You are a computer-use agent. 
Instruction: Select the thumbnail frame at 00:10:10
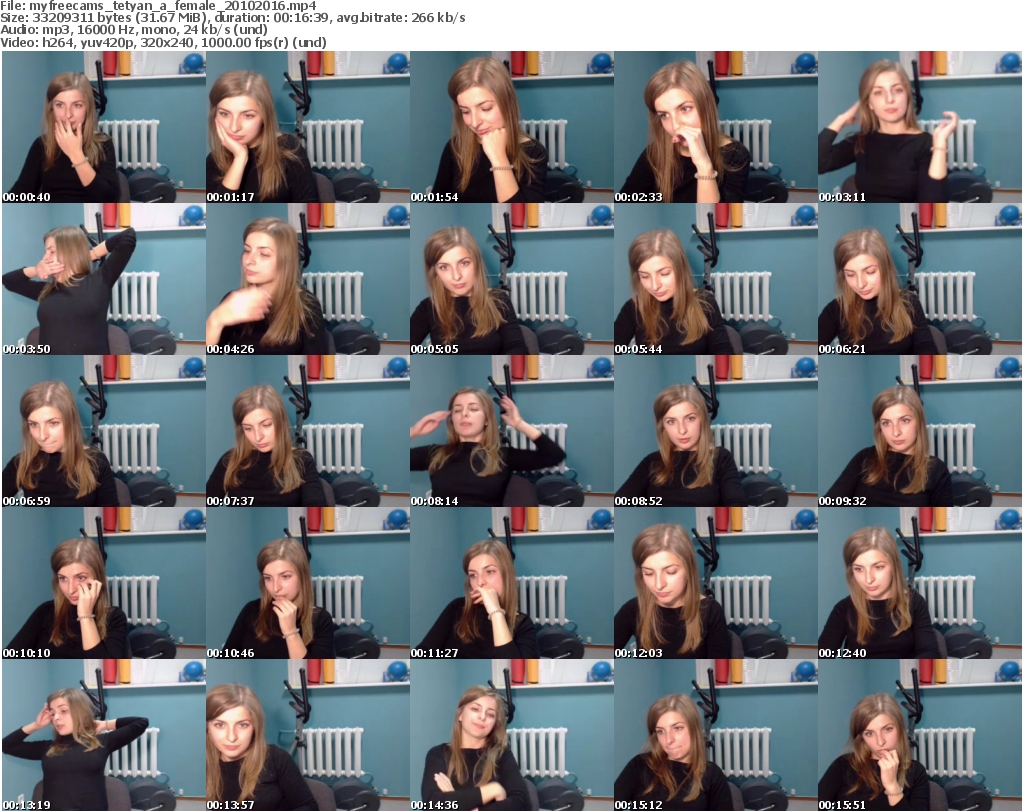pos(104,583)
